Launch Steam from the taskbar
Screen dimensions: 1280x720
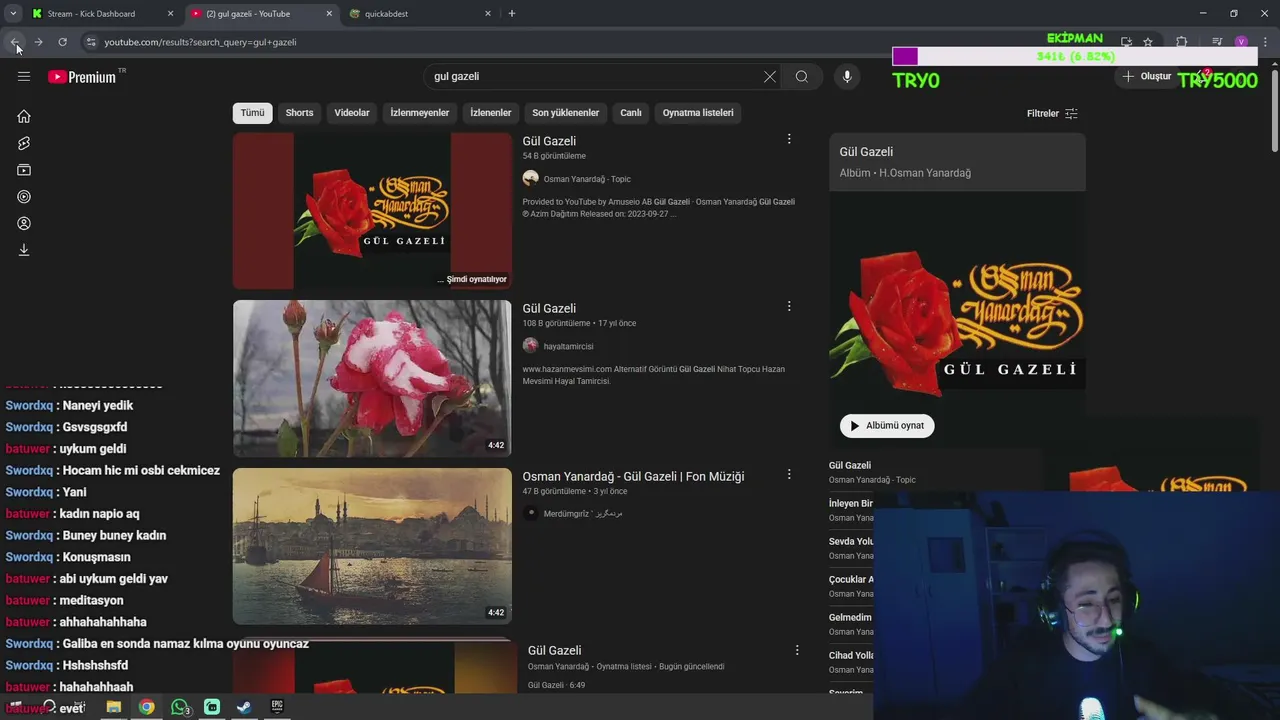pos(244,707)
